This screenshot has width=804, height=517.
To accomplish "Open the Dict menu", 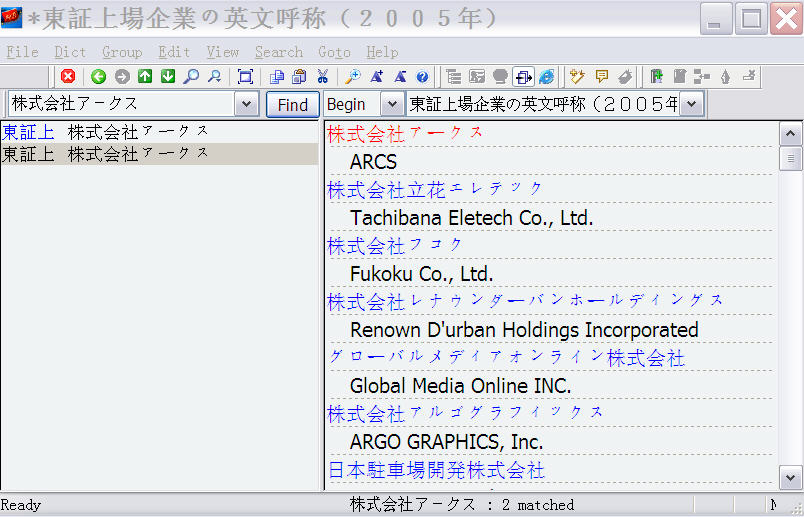I will point(70,52).
